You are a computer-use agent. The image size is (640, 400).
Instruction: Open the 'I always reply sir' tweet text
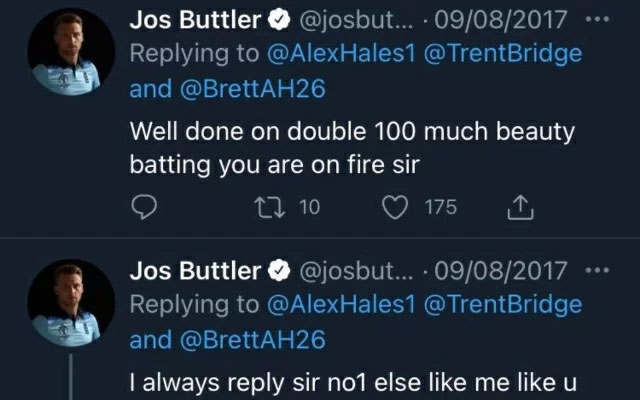click(x=340, y=381)
